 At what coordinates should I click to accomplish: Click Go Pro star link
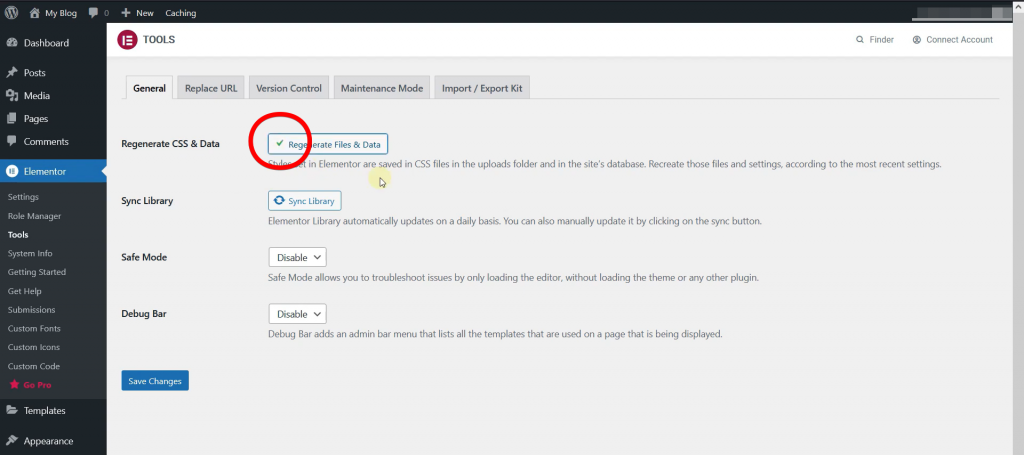[x=30, y=385]
